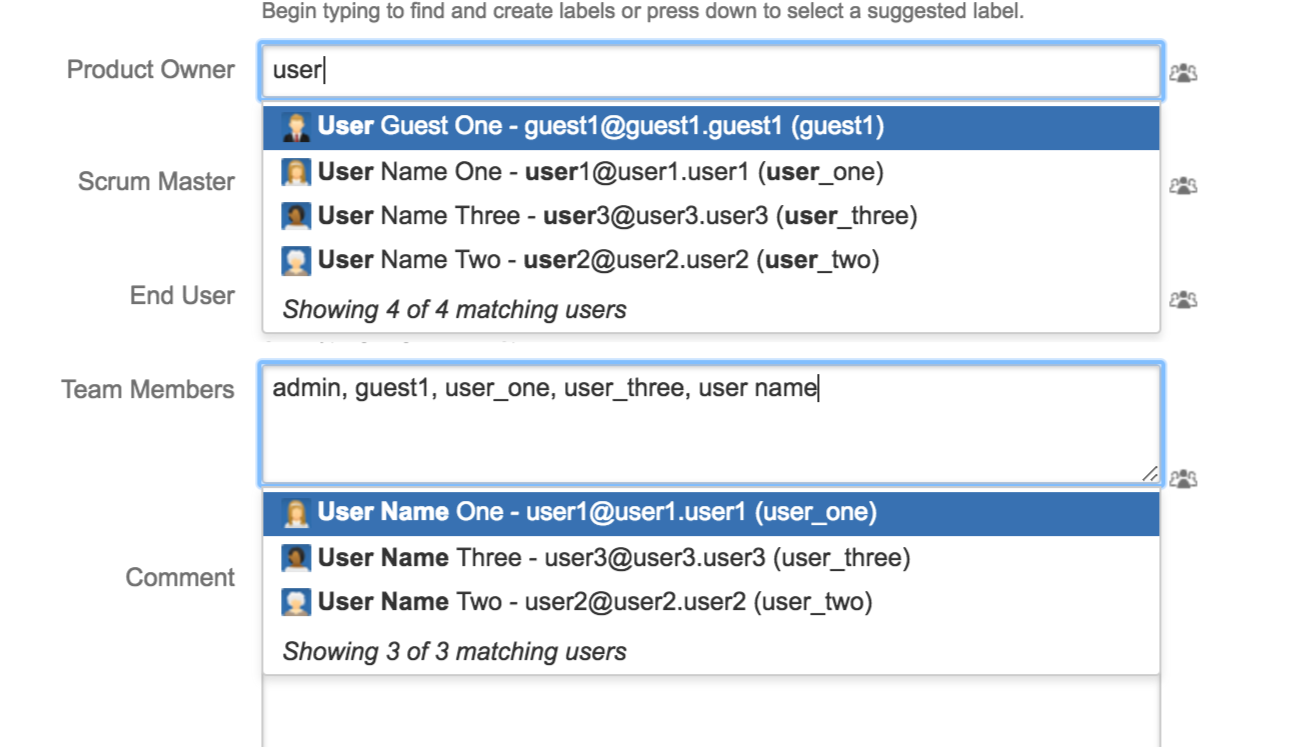Open user picker icon beside Team Members field
Viewport: 1312px width, 747px height.
tap(1183, 479)
